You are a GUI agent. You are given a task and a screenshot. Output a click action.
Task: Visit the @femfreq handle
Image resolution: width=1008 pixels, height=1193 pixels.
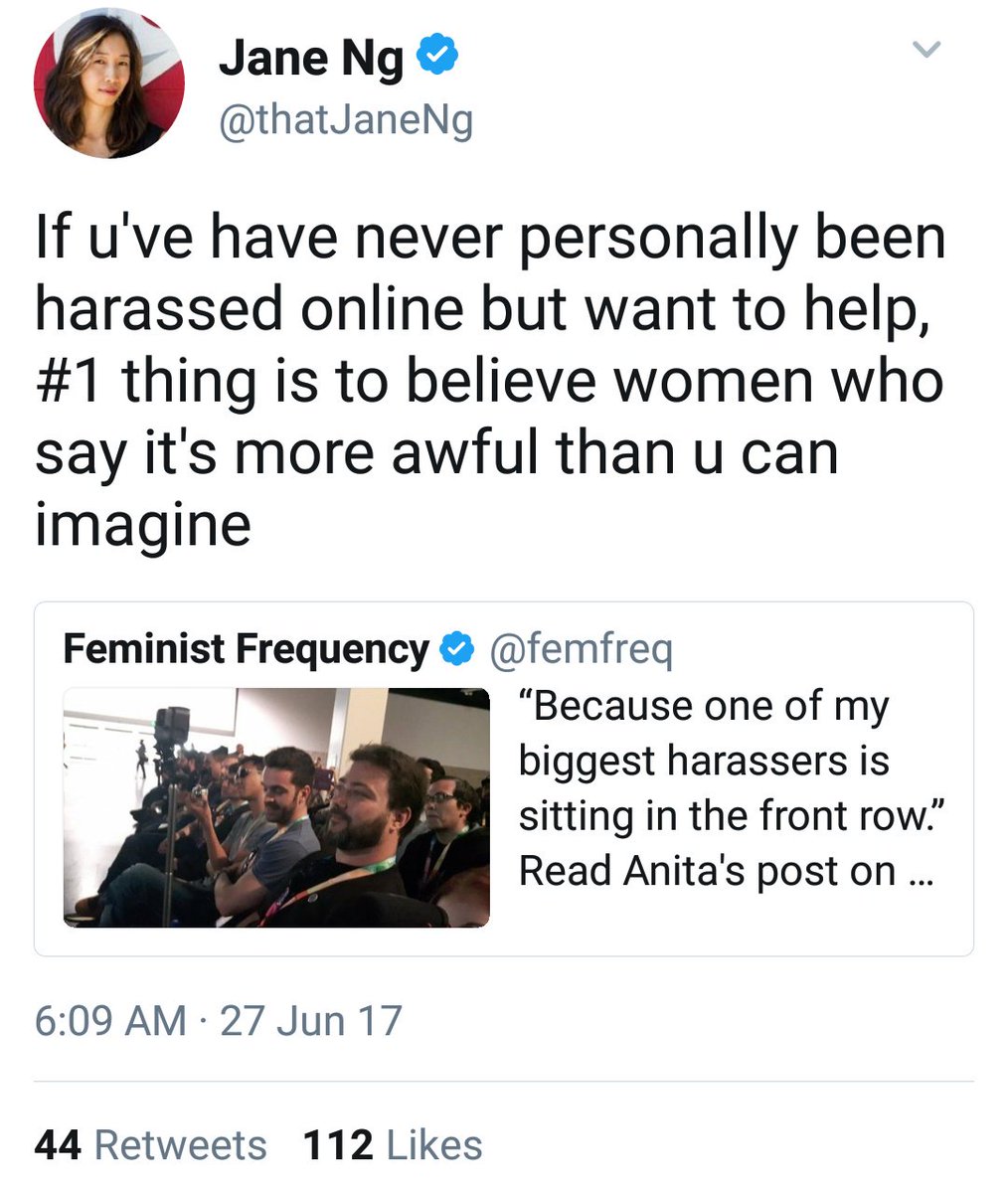pyautogui.click(x=582, y=649)
